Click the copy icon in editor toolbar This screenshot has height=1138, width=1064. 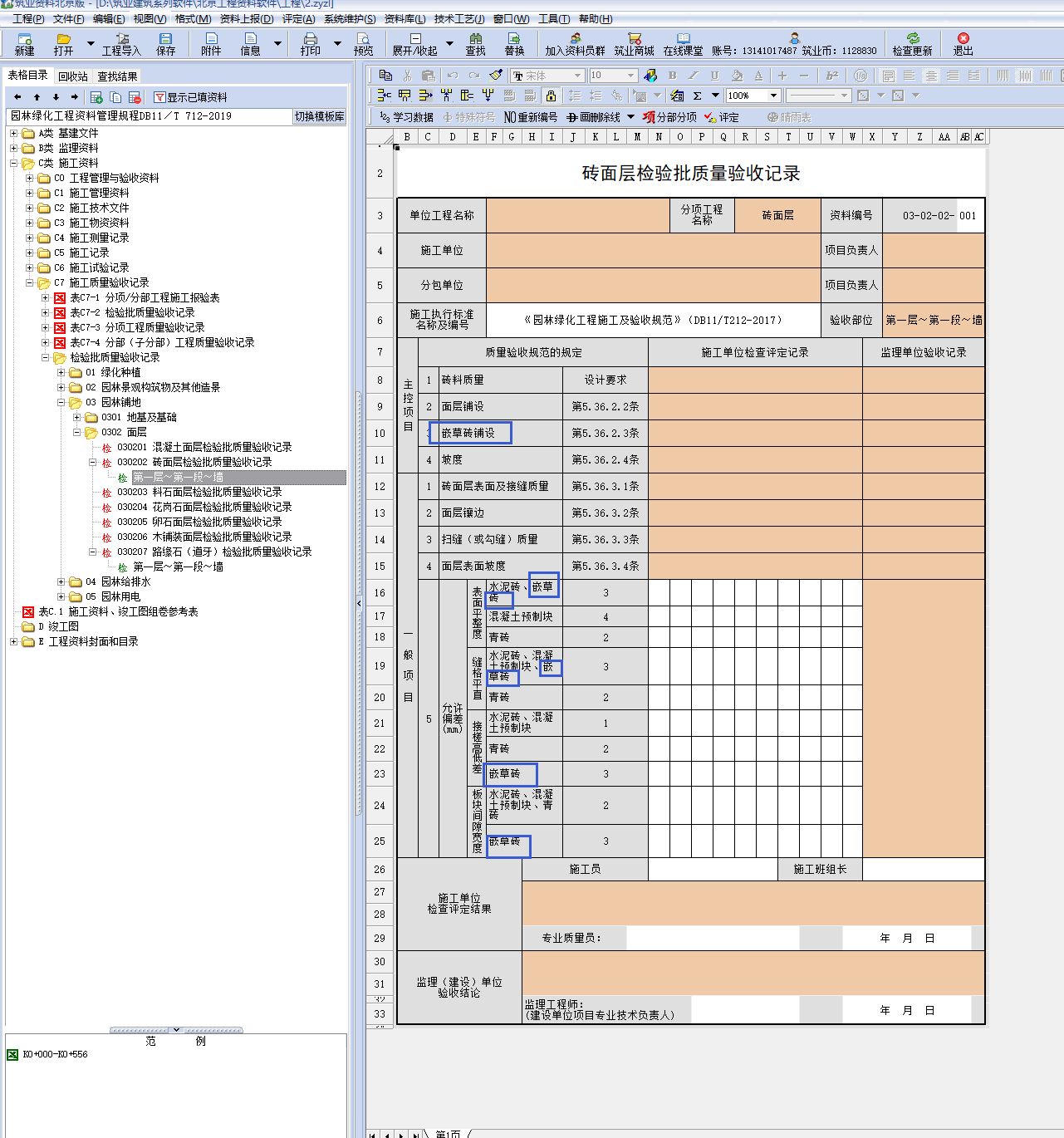coord(385,76)
